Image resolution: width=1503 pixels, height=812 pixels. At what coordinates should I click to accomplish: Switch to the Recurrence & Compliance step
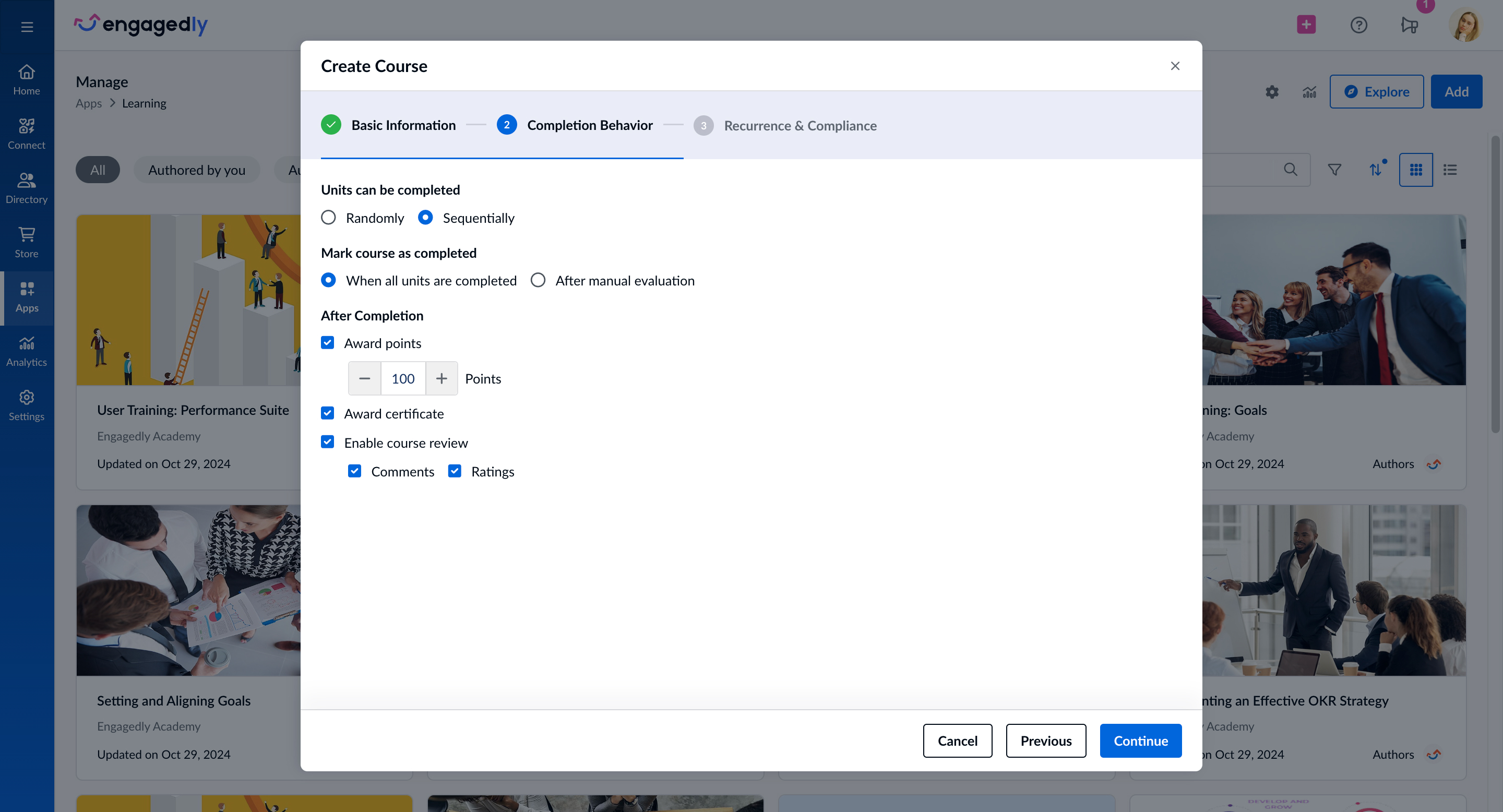point(800,125)
